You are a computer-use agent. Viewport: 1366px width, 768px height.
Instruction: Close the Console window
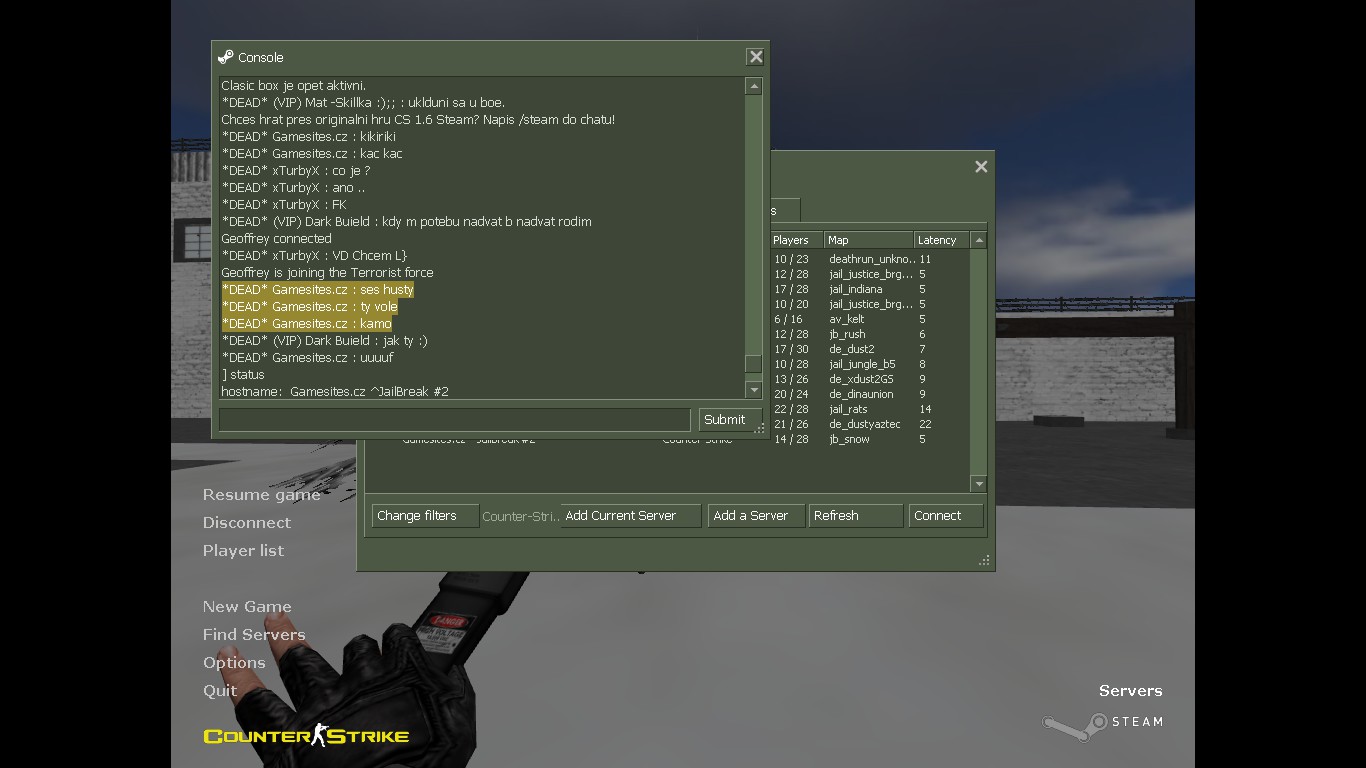pyautogui.click(x=756, y=57)
